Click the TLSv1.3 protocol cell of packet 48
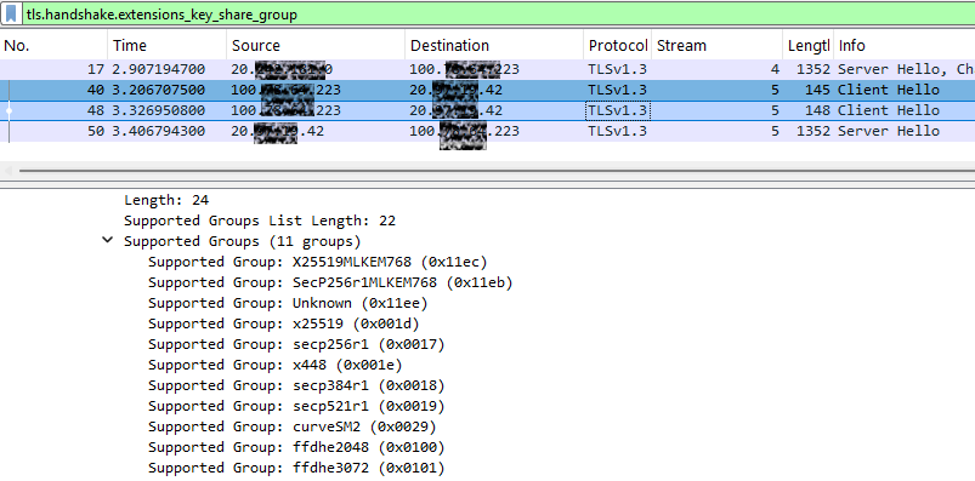Screen dimensions: 975x481 (617, 111)
